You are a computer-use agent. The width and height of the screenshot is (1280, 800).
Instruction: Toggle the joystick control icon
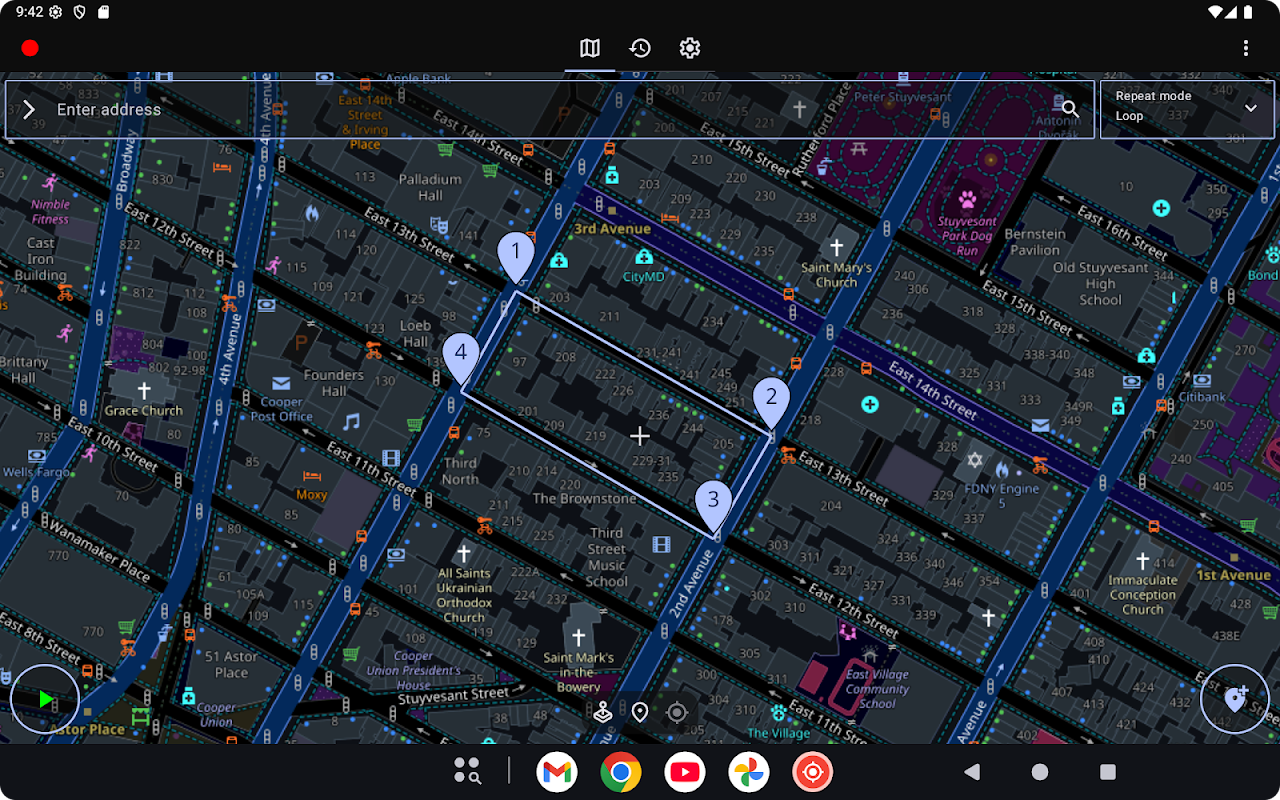click(x=603, y=712)
